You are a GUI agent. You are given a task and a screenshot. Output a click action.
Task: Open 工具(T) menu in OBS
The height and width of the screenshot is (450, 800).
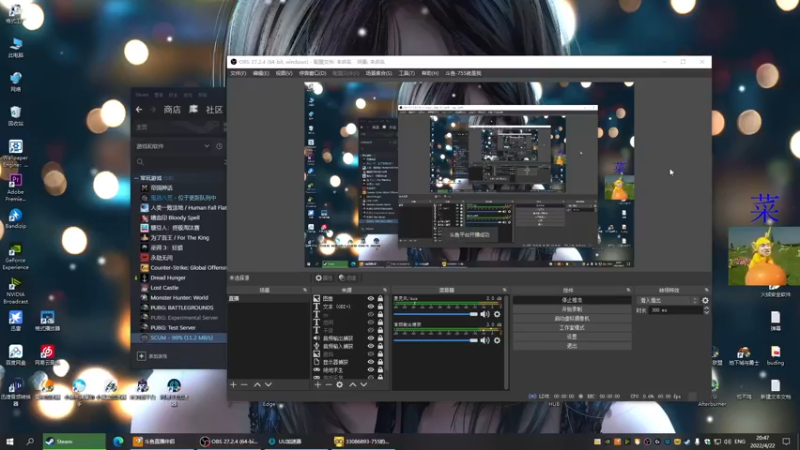click(x=407, y=73)
